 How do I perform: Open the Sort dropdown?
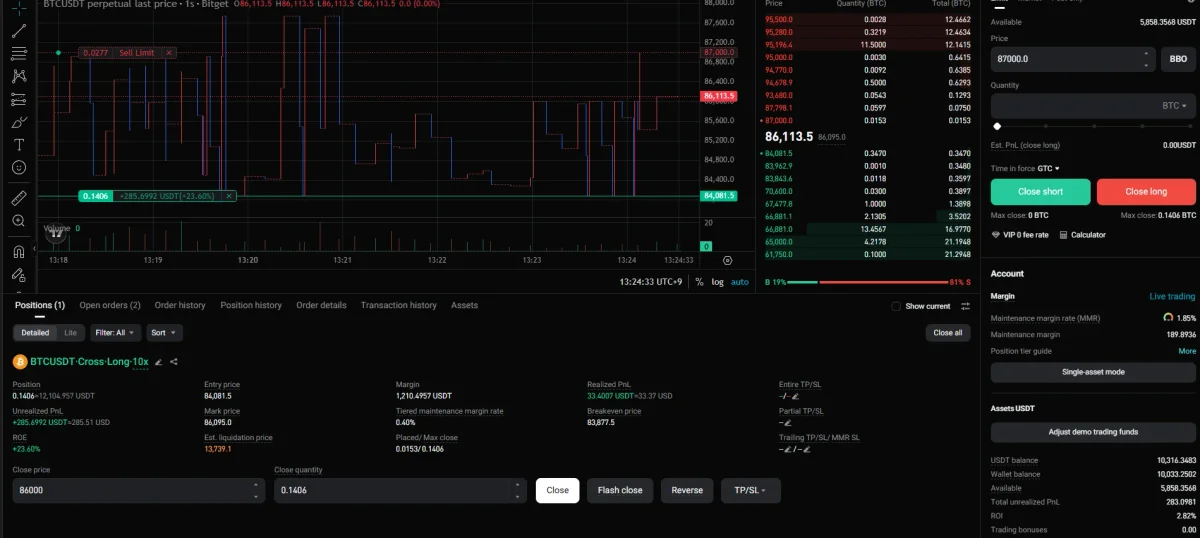click(163, 332)
